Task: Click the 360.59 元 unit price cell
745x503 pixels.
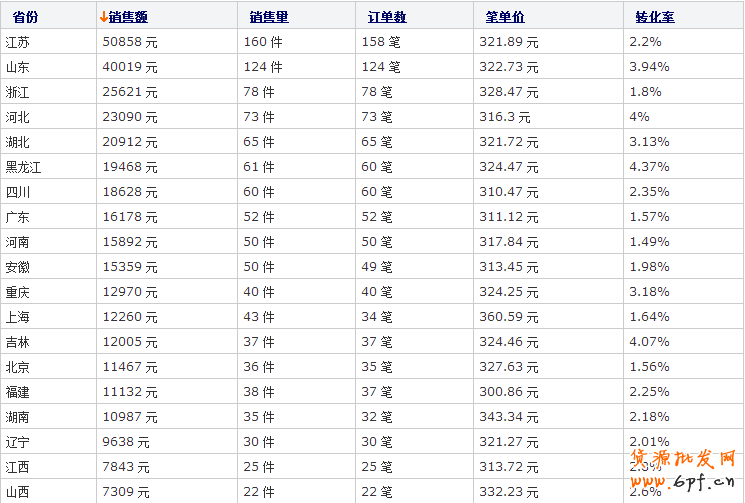Action: [x=512, y=317]
